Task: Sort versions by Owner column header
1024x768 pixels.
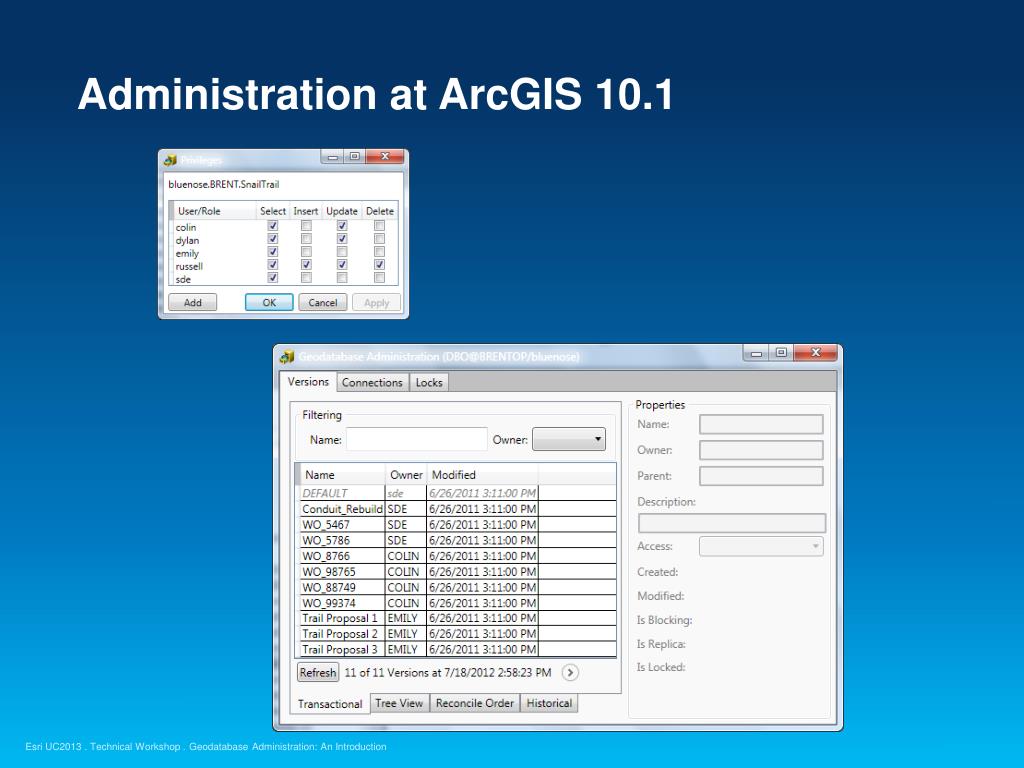Action: pyautogui.click(x=406, y=475)
